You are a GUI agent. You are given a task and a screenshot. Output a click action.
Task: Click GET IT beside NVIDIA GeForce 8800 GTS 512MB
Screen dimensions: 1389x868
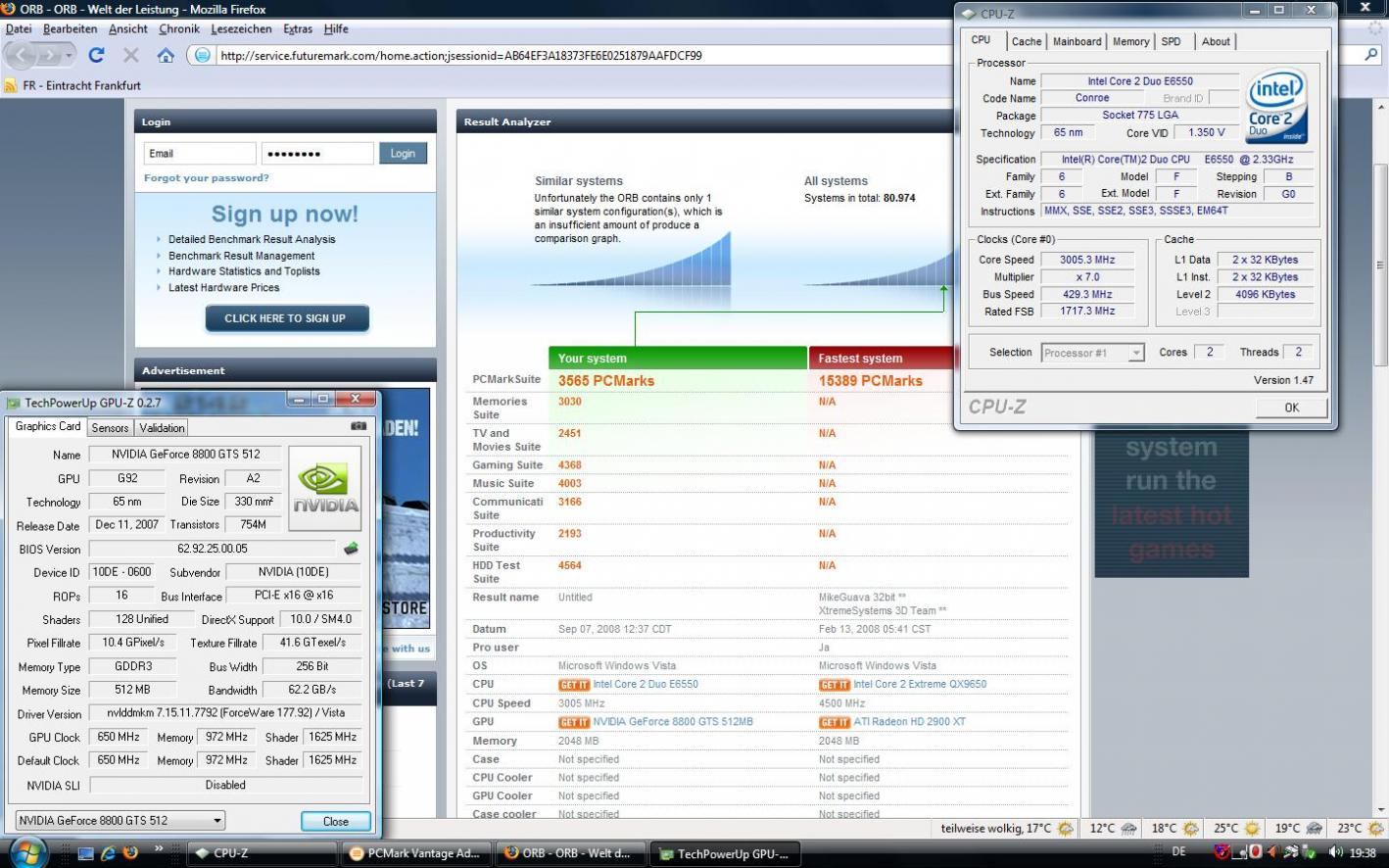pyautogui.click(x=573, y=722)
